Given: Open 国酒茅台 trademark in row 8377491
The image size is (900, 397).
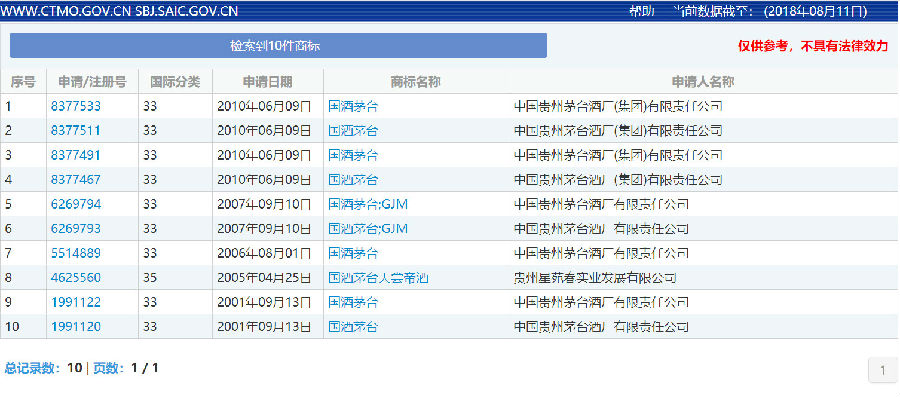Looking at the screenshot, I should [x=353, y=155].
